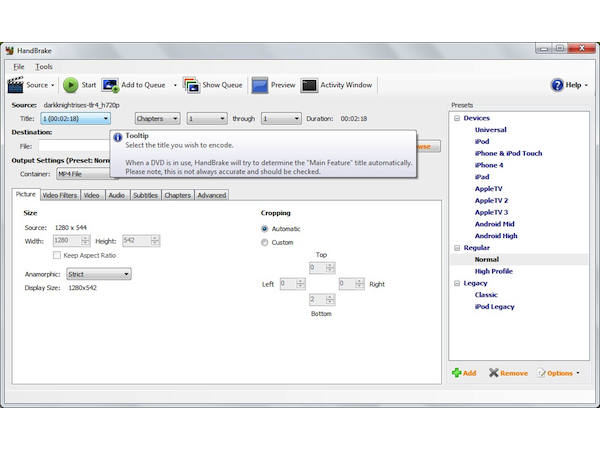The image size is (600, 450).
Task: Select the AppleTV 2 preset
Action: pyautogui.click(x=491, y=201)
